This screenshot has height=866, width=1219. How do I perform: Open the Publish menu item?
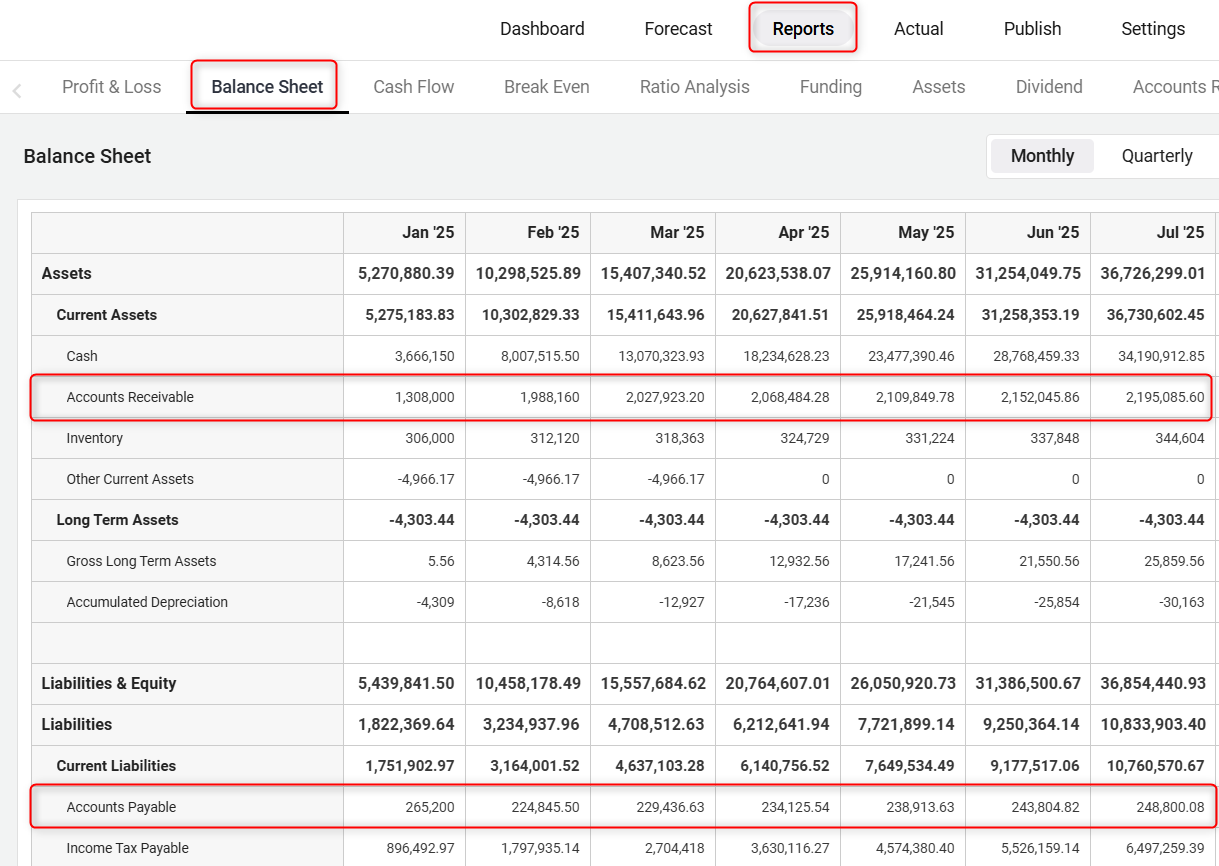click(x=1032, y=29)
